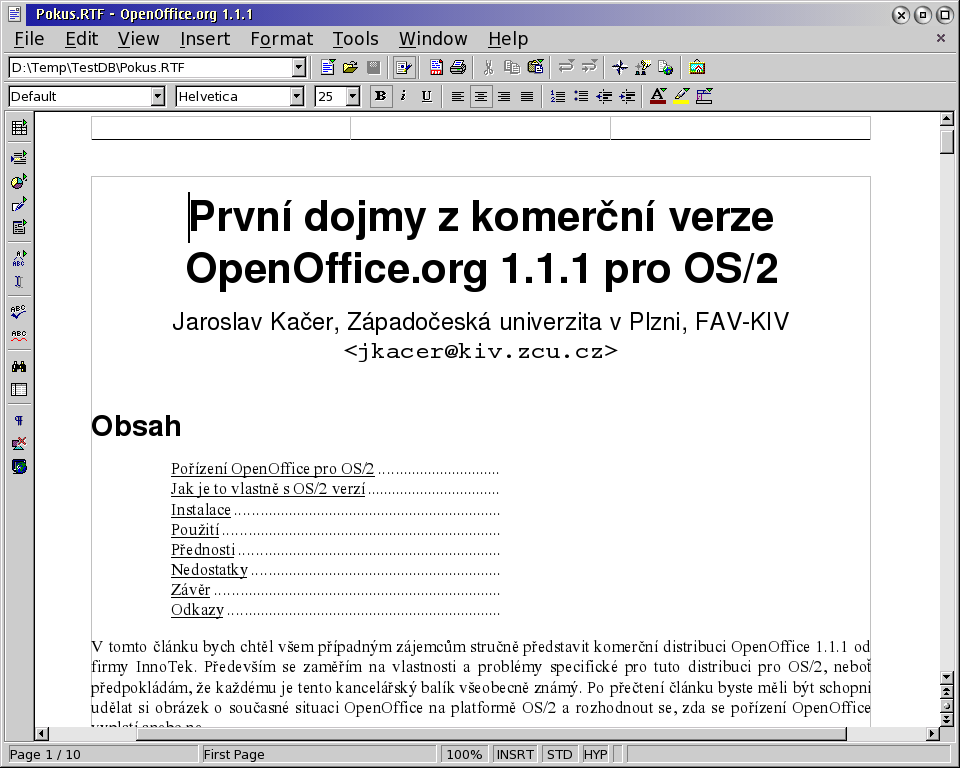The height and width of the screenshot is (768, 960).
Task: Click the Paragraph Background button
Action: (704, 96)
